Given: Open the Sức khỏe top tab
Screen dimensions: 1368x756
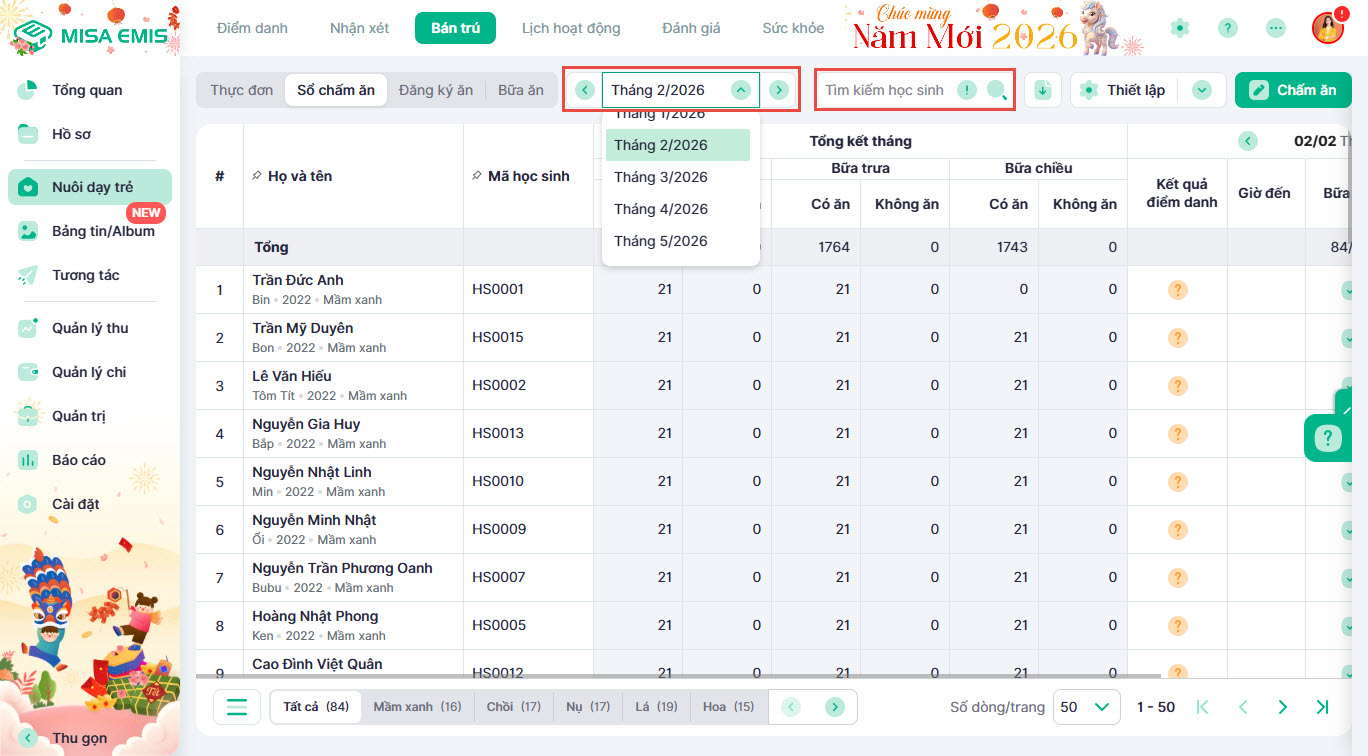Looking at the screenshot, I should pyautogui.click(x=793, y=28).
